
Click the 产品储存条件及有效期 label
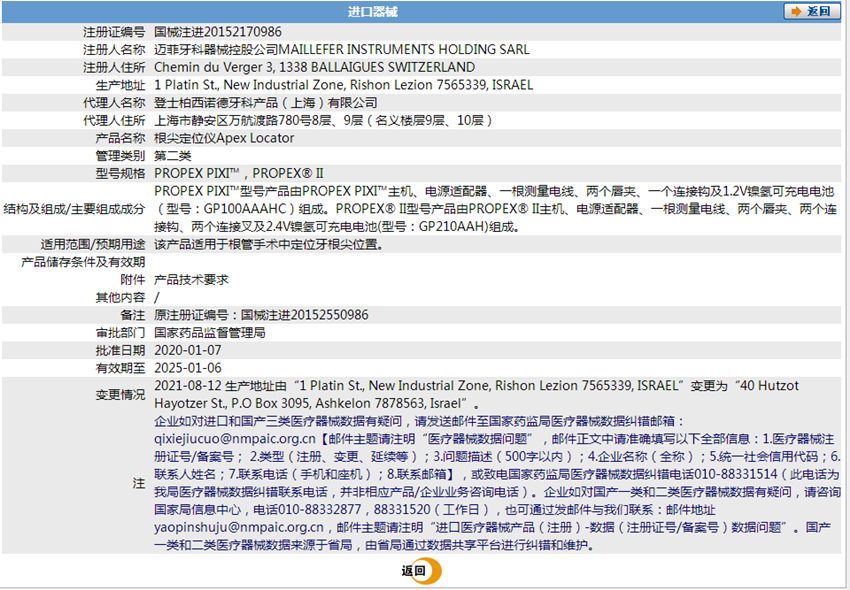83,262
